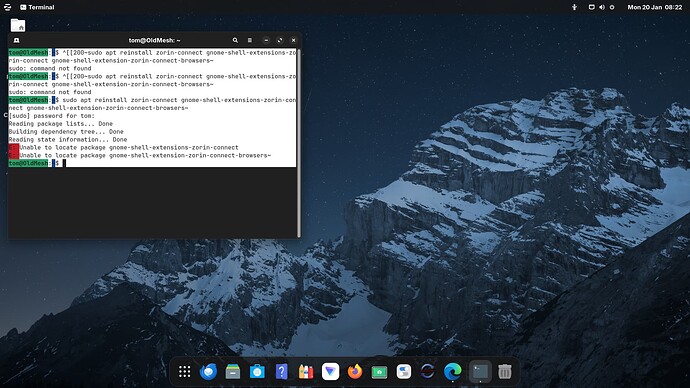Open the Home folder desktop icon
Image resolution: width=690 pixels, height=388 pixels.
[18, 26]
